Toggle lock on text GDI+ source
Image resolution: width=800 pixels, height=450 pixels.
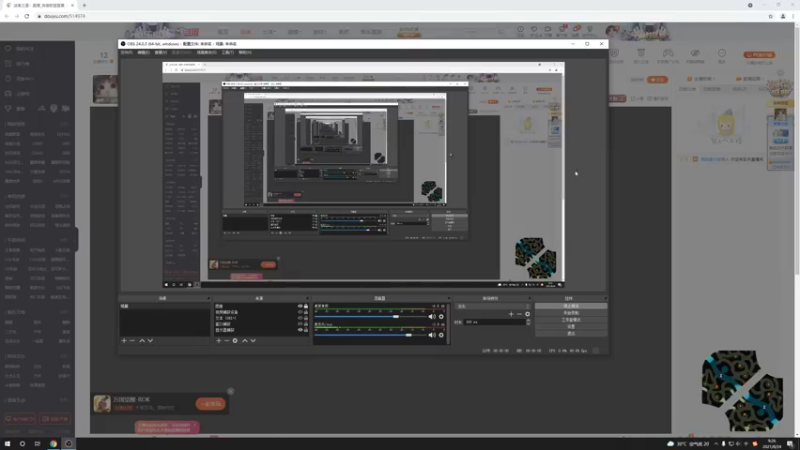[306, 318]
